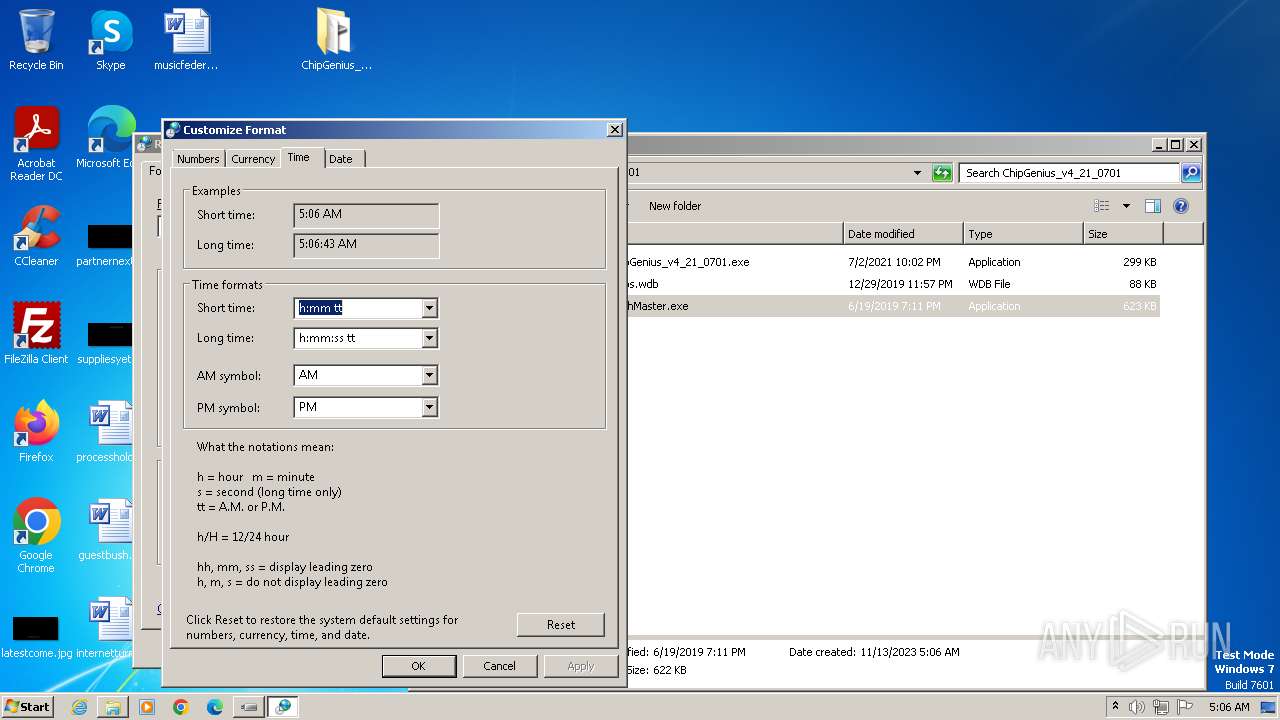Change the view using the Explorer views icon

click(1102, 206)
